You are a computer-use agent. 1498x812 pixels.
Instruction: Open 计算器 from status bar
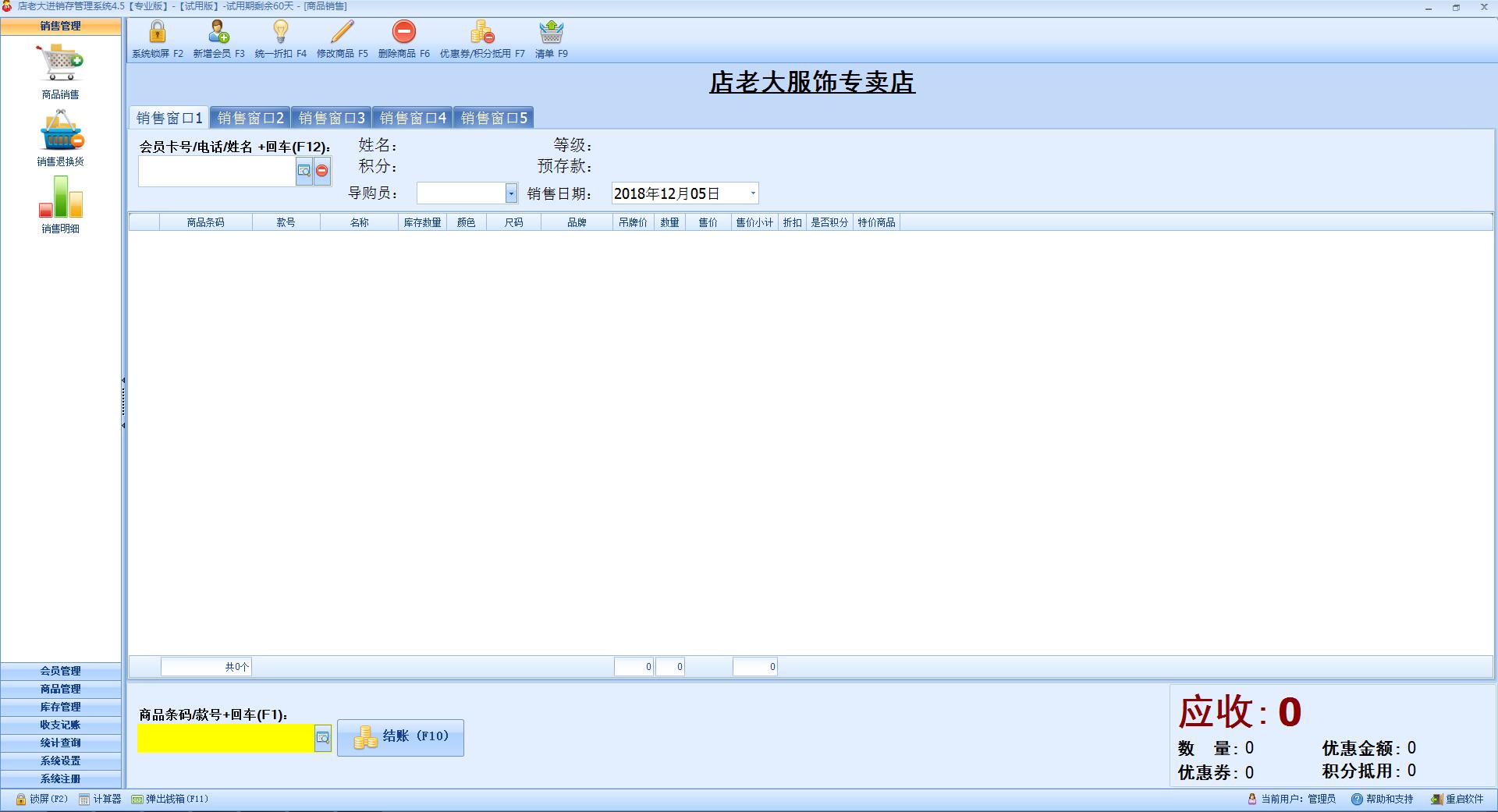(x=100, y=800)
